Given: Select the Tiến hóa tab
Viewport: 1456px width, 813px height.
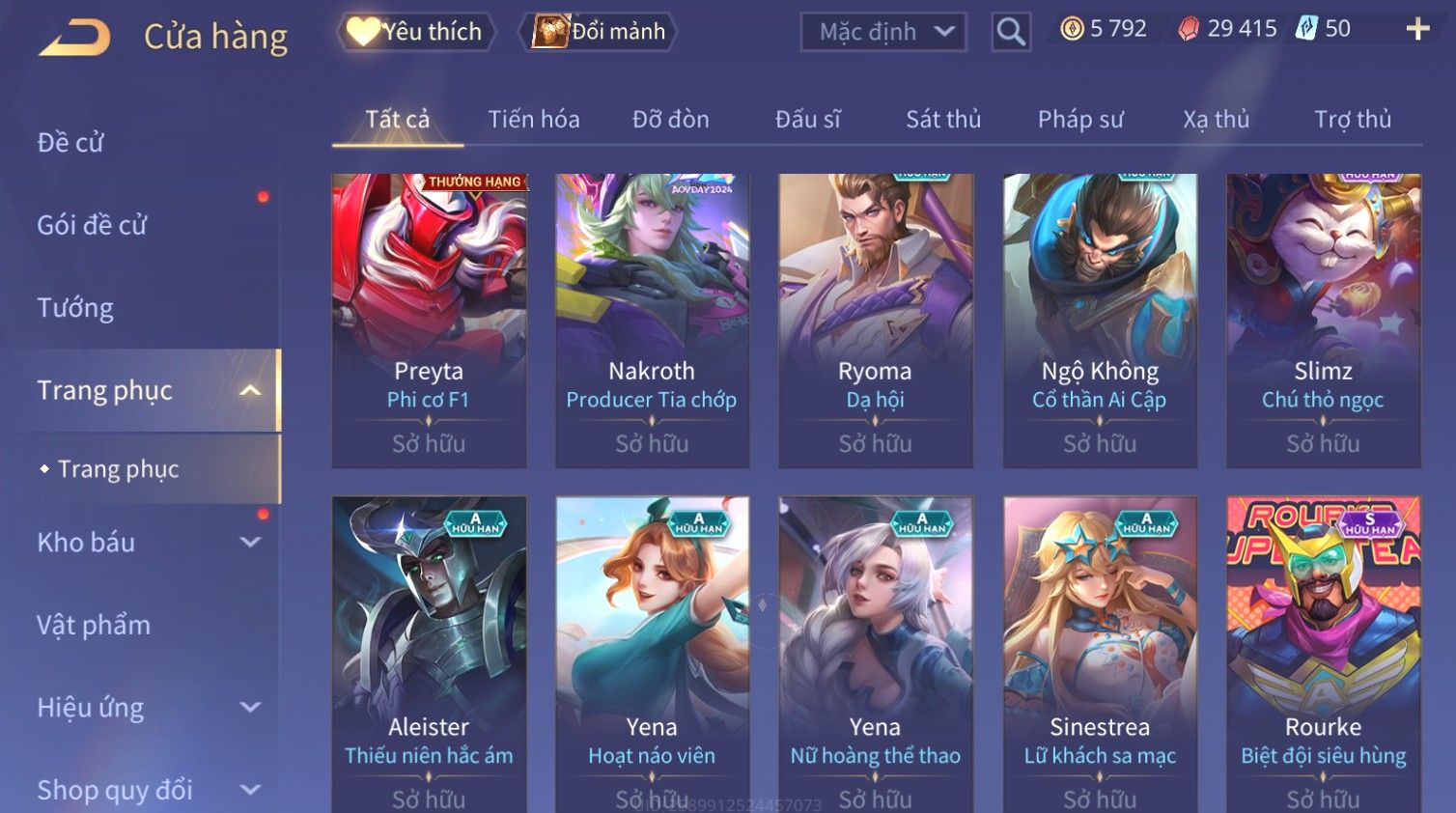Looking at the screenshot, I should pyautogui.click(x=534, y=120).
